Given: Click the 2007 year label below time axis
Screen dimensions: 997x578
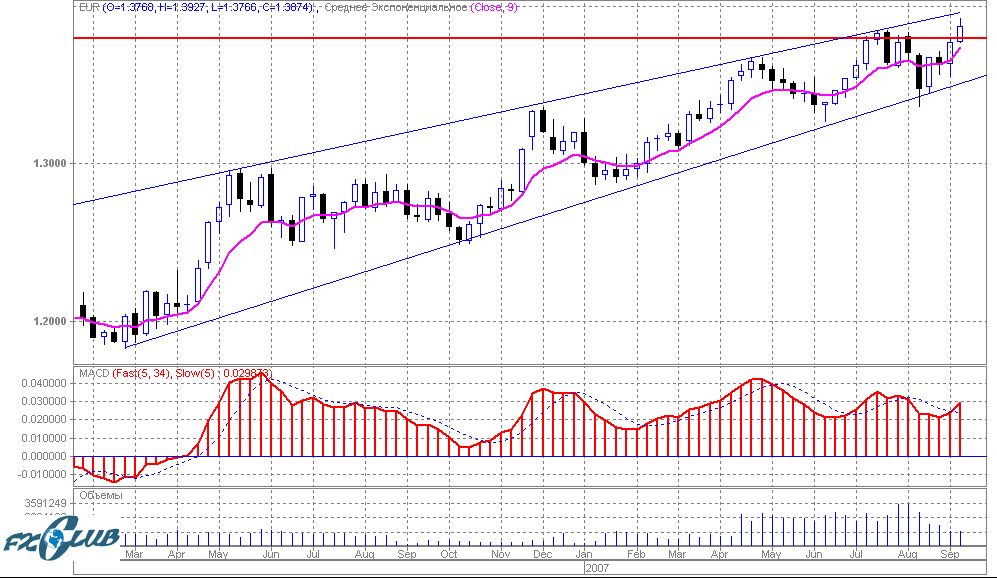Looking at the screenshot, I should tap(597, 568).
